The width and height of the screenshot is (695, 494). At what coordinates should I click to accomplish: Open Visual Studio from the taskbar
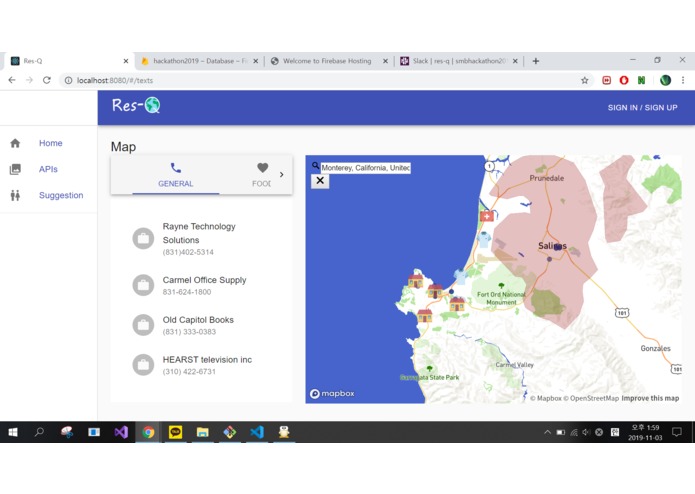[121, 432]
